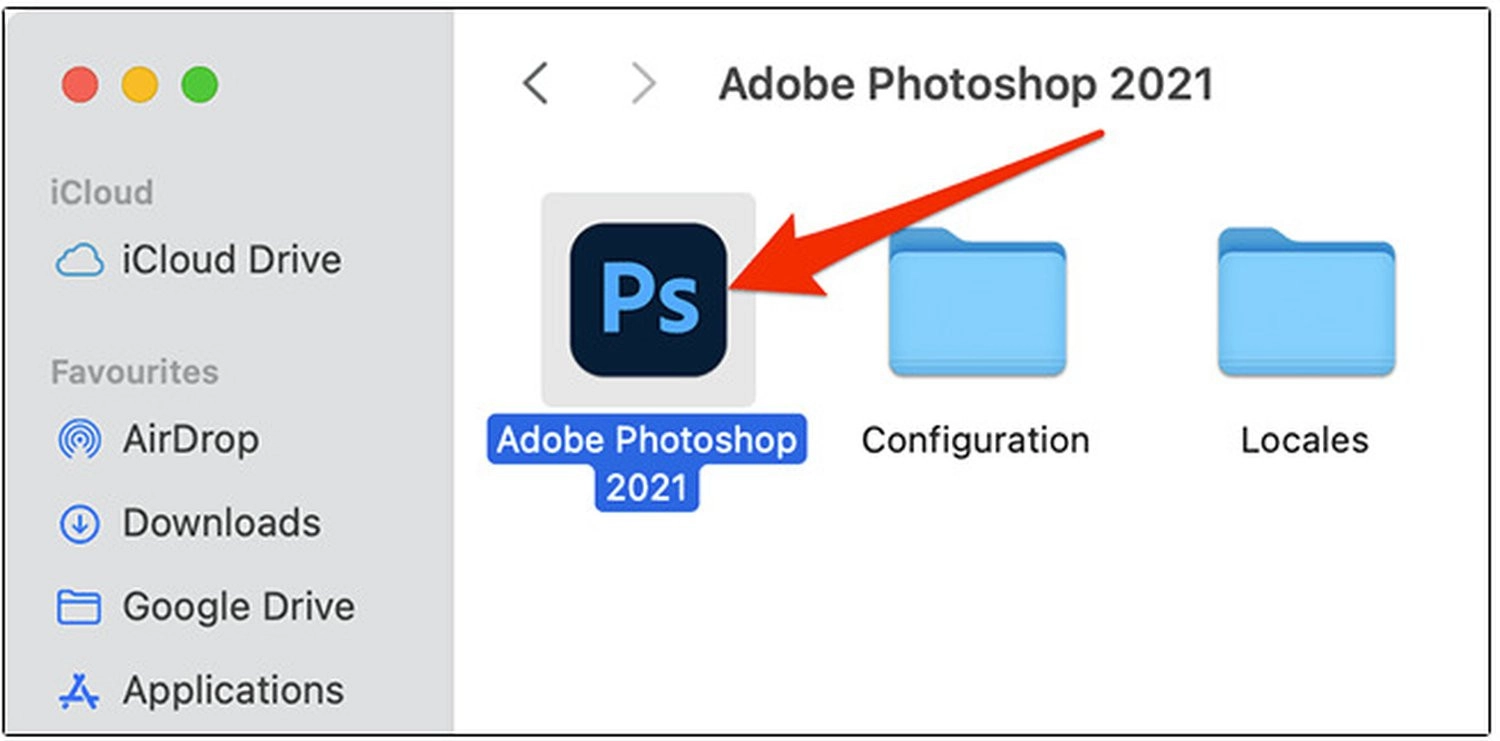Click the Configuration folder name label
The height and width of the screenshot is (741, 1500).
click(976, 440)
